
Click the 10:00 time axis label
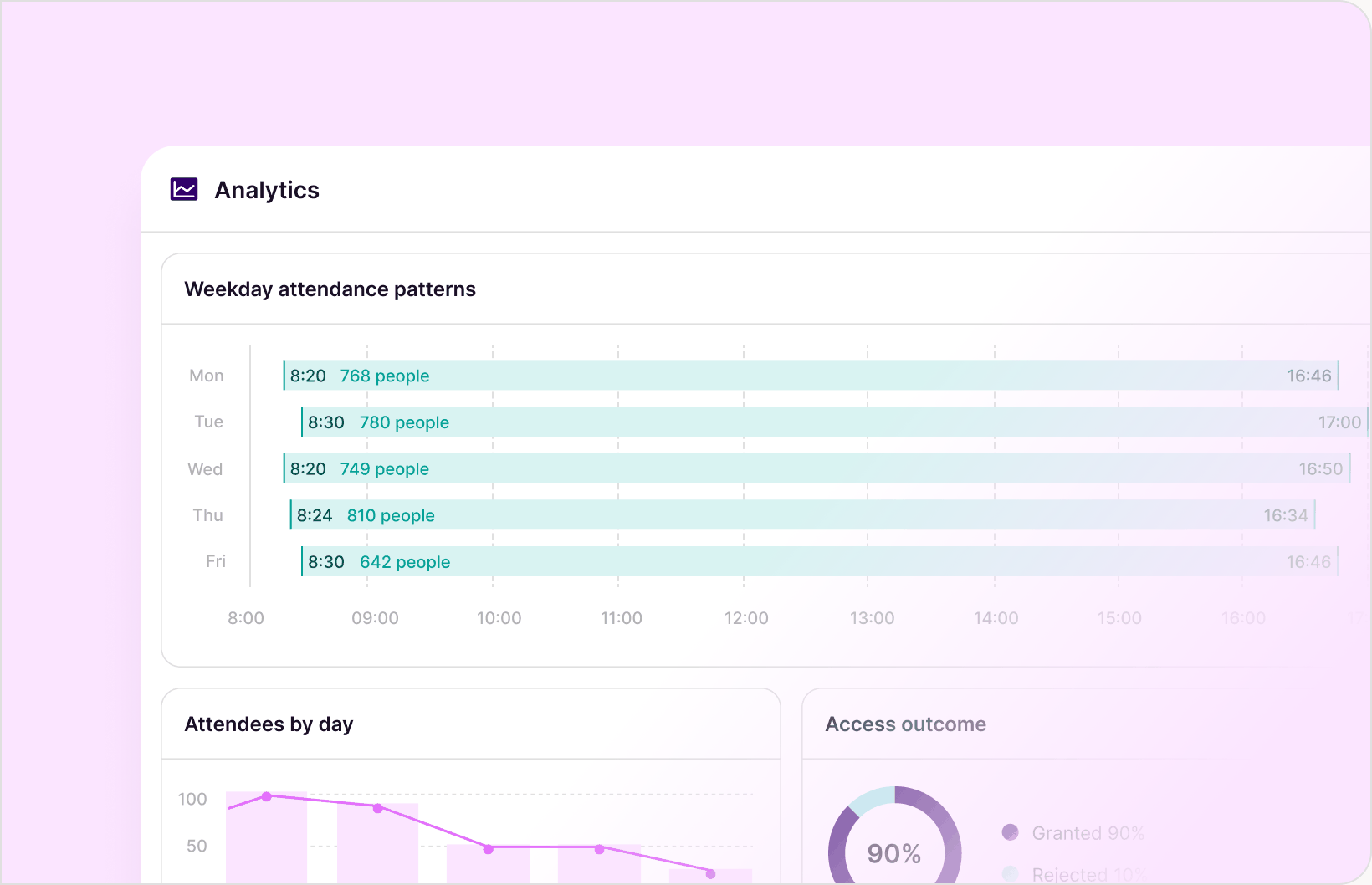[499, 618]
